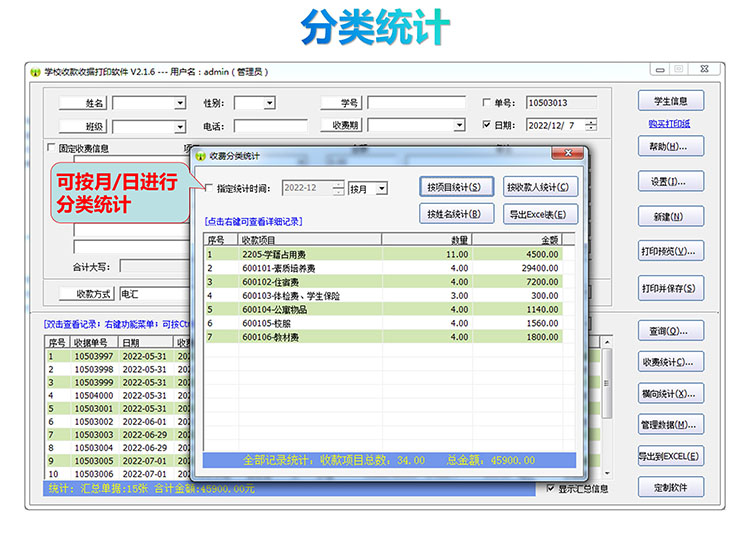Click 按项目统计(S) button

[456, 187]
